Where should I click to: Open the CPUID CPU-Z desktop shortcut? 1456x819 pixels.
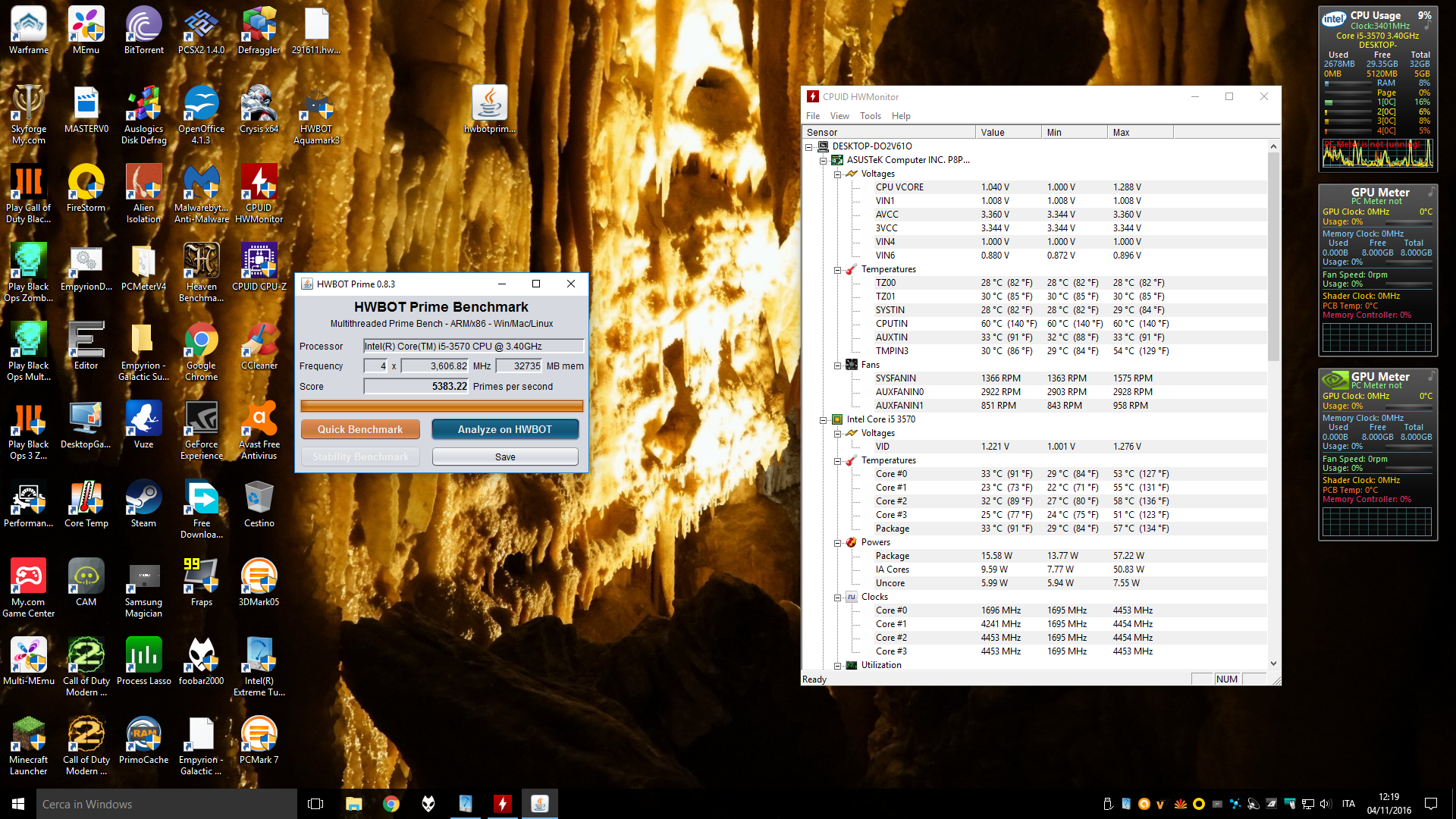[259, 267]
